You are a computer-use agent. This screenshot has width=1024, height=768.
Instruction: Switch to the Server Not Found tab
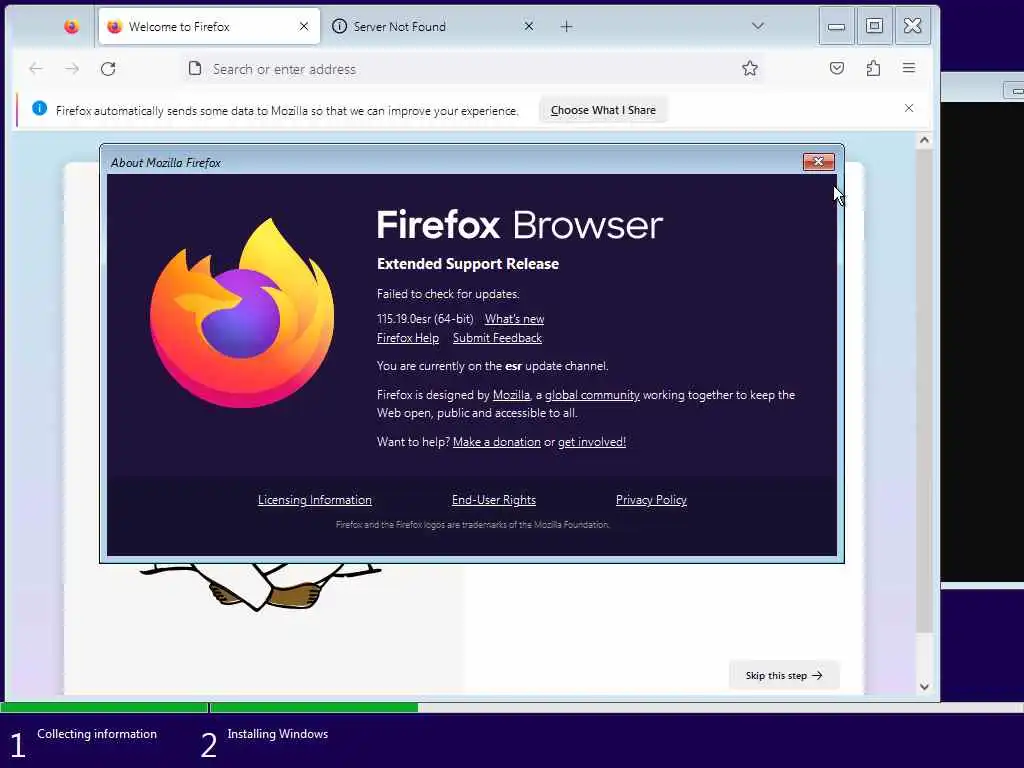click(434, 26)
